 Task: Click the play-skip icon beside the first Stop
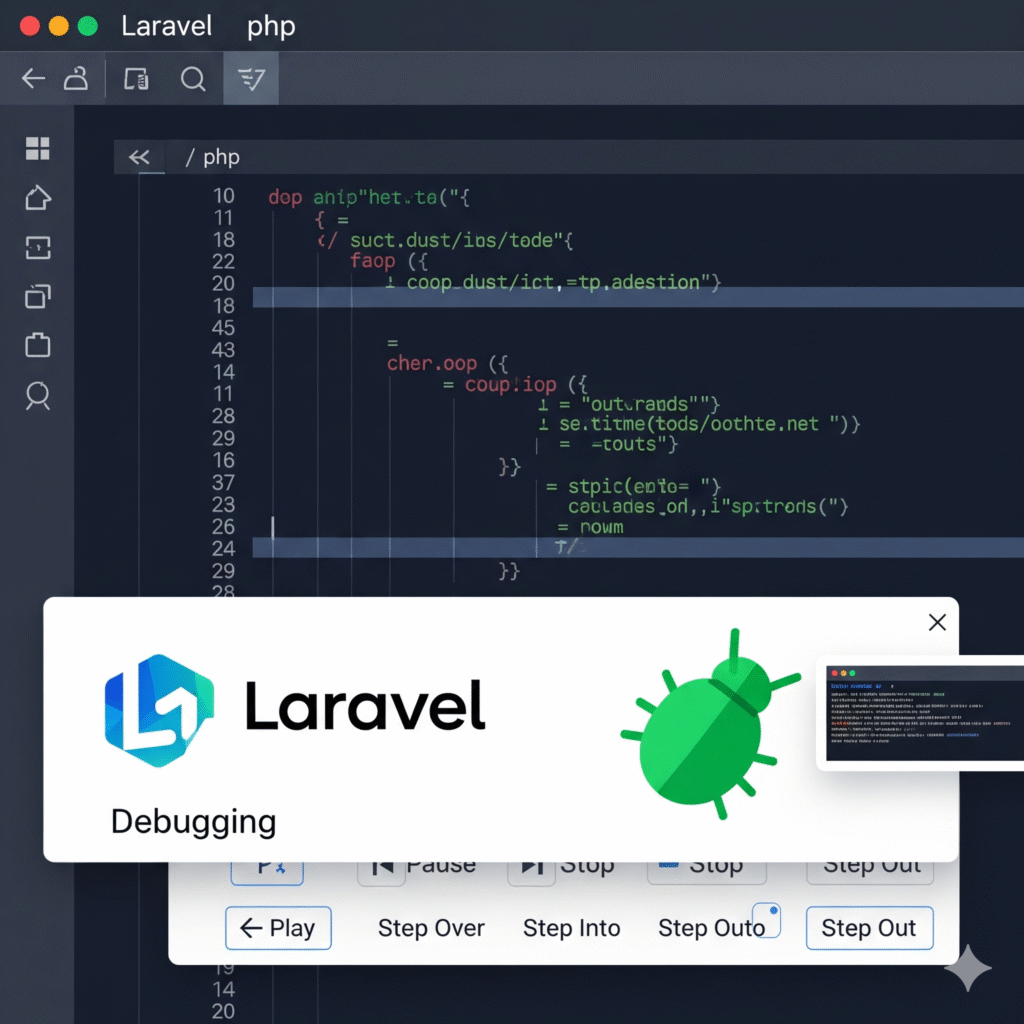[x=532, y=872]
